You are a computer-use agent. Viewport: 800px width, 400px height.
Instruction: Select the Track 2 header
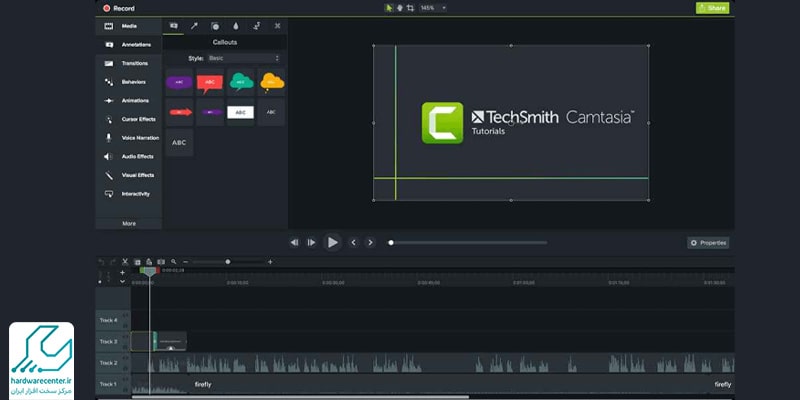(113, 363)
